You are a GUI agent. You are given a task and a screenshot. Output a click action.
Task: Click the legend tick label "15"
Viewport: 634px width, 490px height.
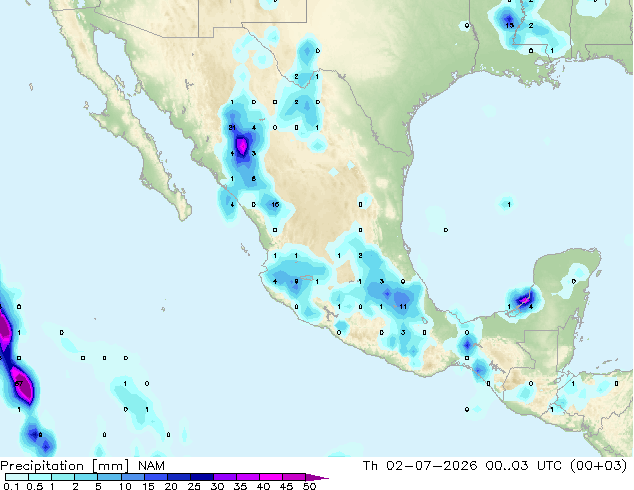pyautogui.click(x=148, y=486)
